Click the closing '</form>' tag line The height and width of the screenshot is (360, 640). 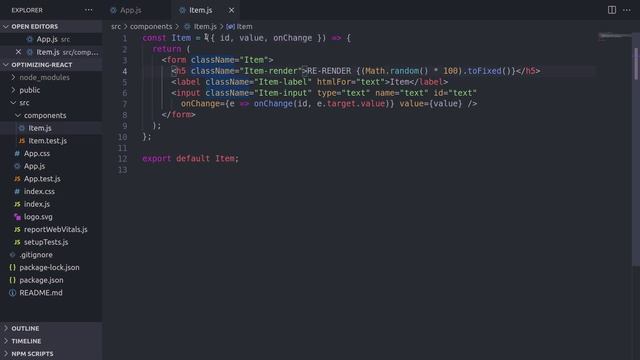(x=178, y=115)
